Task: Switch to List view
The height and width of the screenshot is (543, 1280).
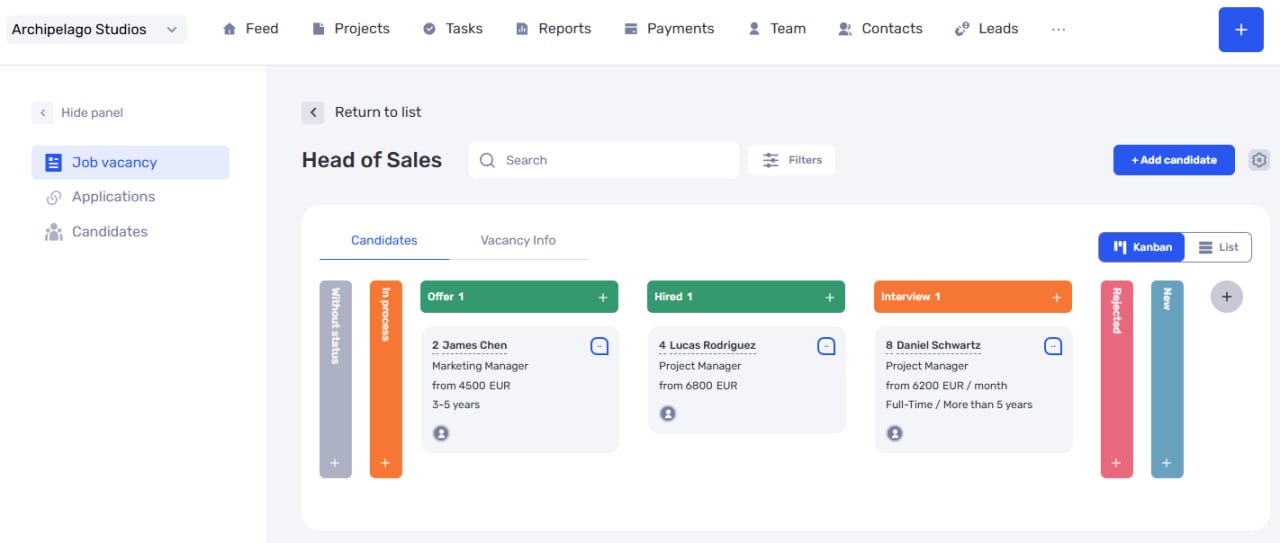Action: coord(1218,247)
